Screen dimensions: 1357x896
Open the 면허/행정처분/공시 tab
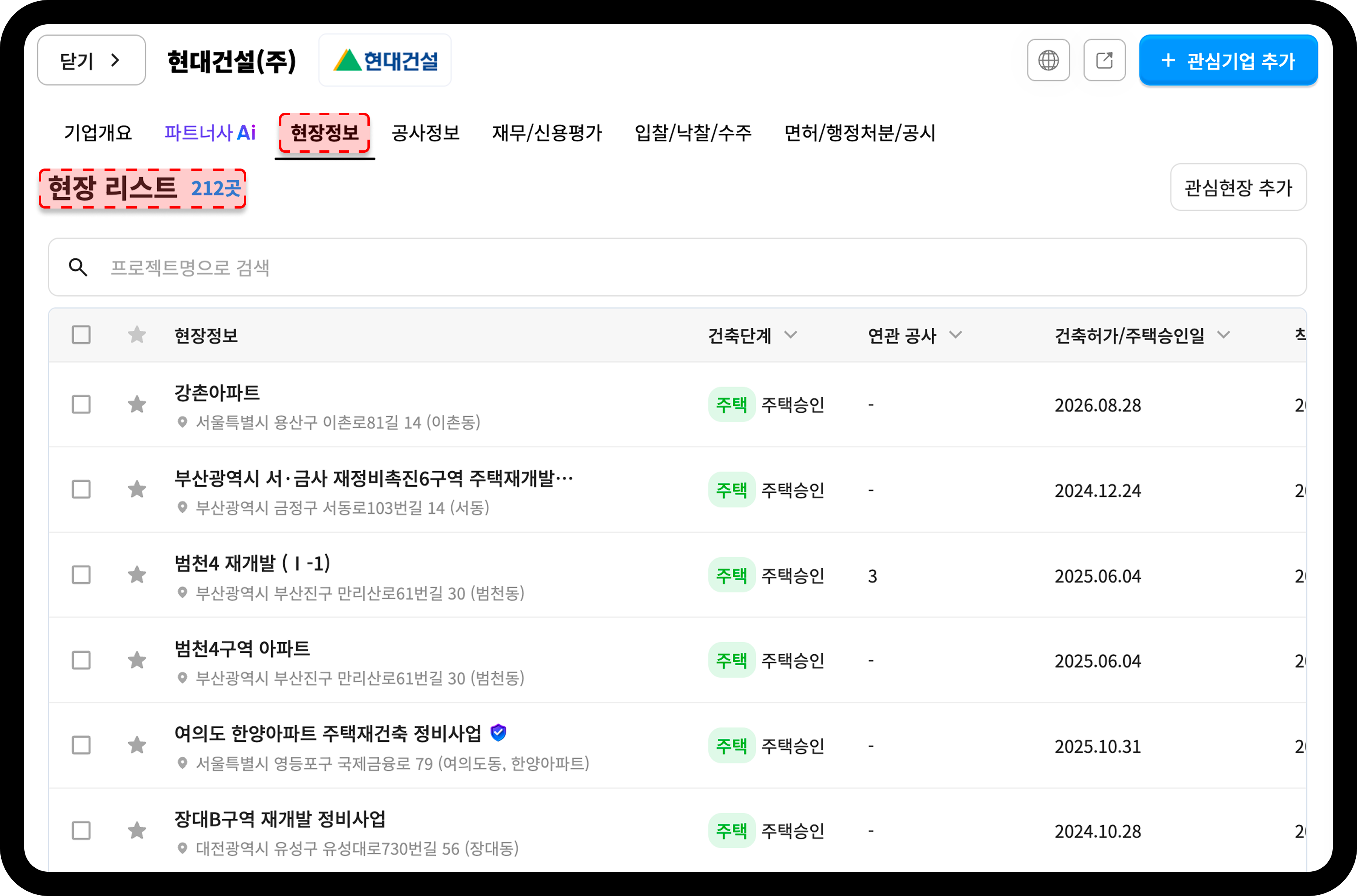point(860,133)
